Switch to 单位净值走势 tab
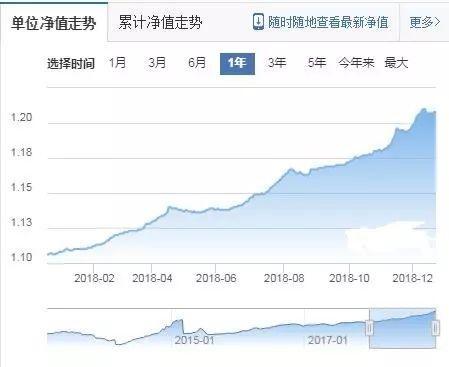Screen dimensions: 449x367 tap(54, 23)
